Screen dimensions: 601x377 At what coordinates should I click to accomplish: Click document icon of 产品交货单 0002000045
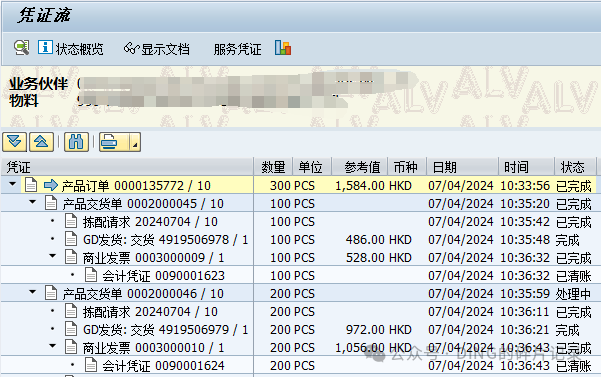tap(51, 203)
